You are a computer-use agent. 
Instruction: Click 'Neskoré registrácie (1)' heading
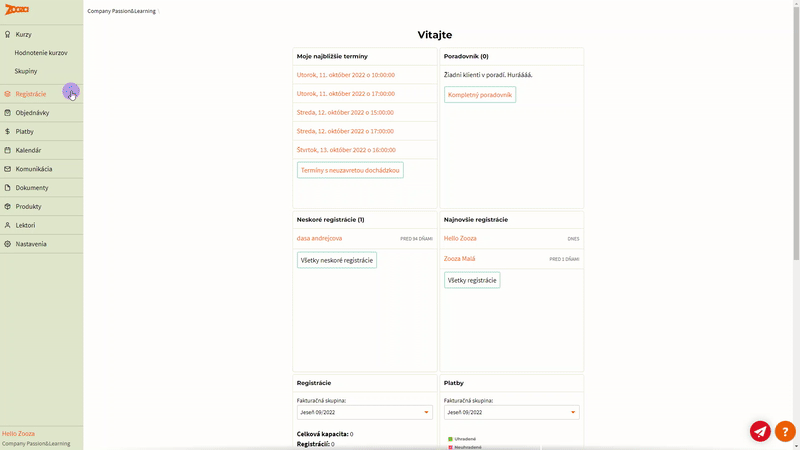point(331,219)
